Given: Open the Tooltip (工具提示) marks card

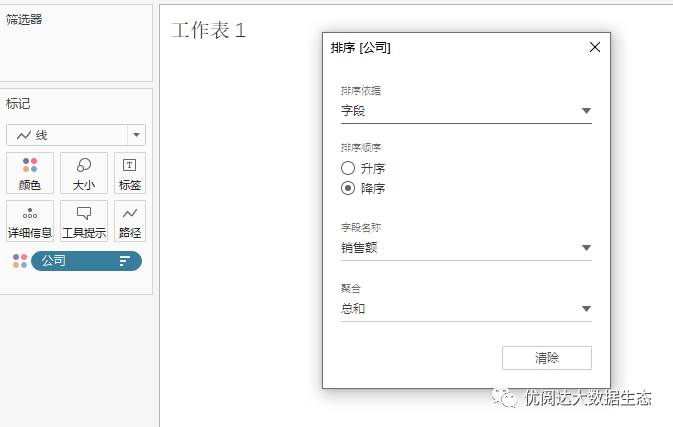Looking at the screenshot, I should coord(84,221).
